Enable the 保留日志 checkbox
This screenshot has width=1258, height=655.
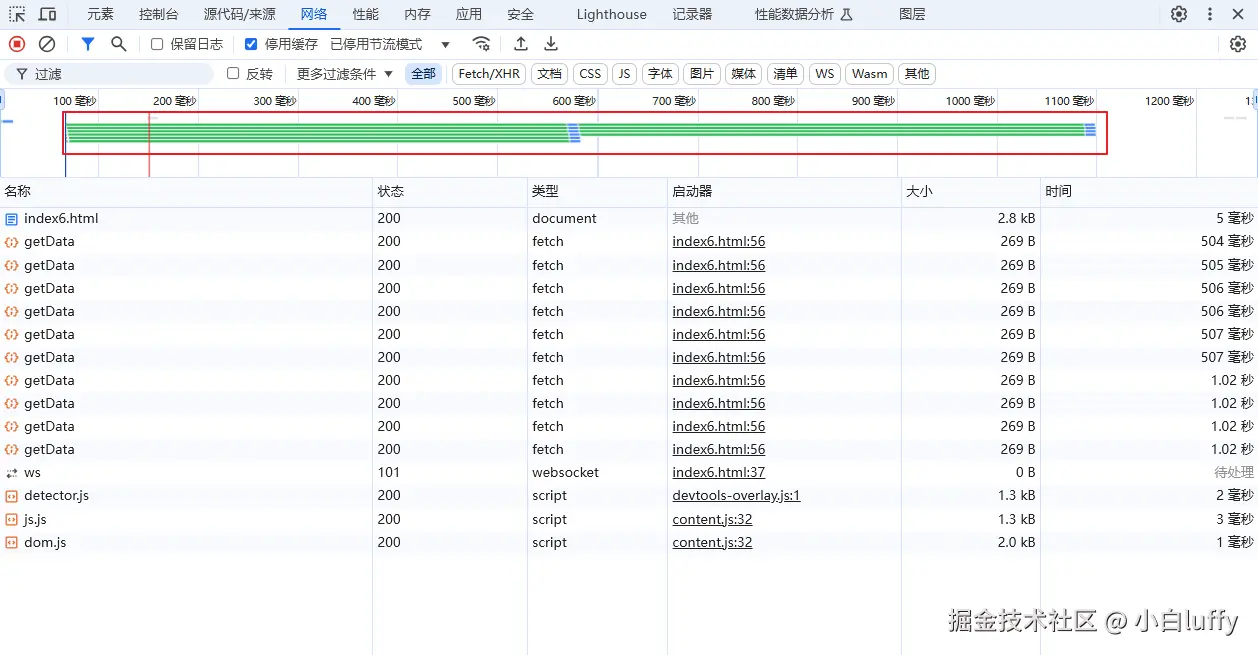pos(157,44)
